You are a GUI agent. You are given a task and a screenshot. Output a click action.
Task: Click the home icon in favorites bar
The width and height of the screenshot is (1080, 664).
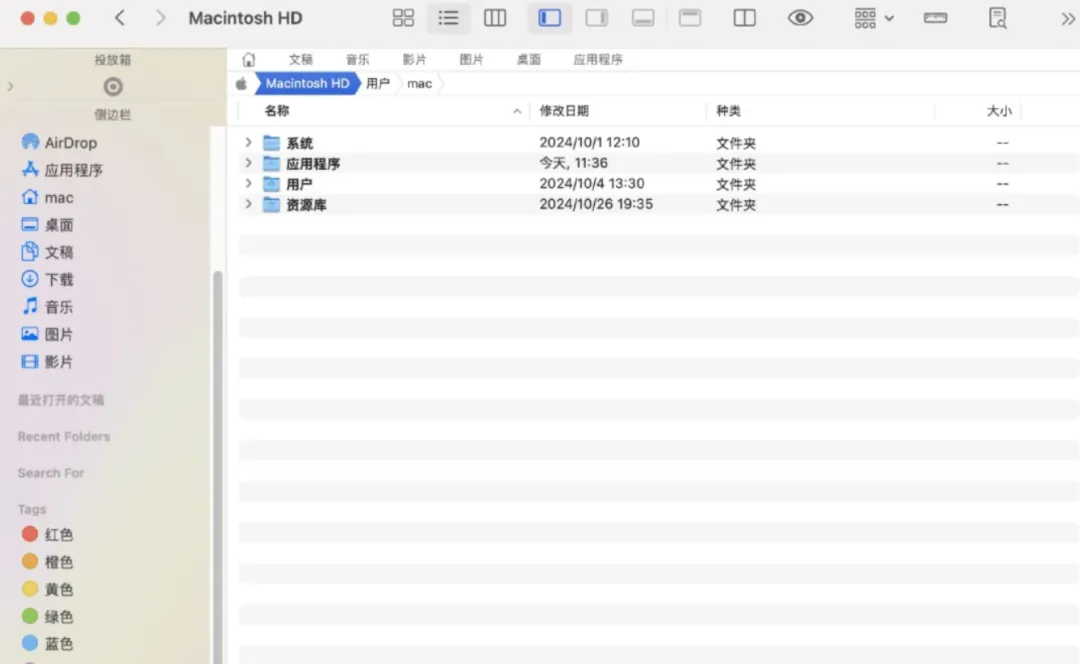(249, 60)
